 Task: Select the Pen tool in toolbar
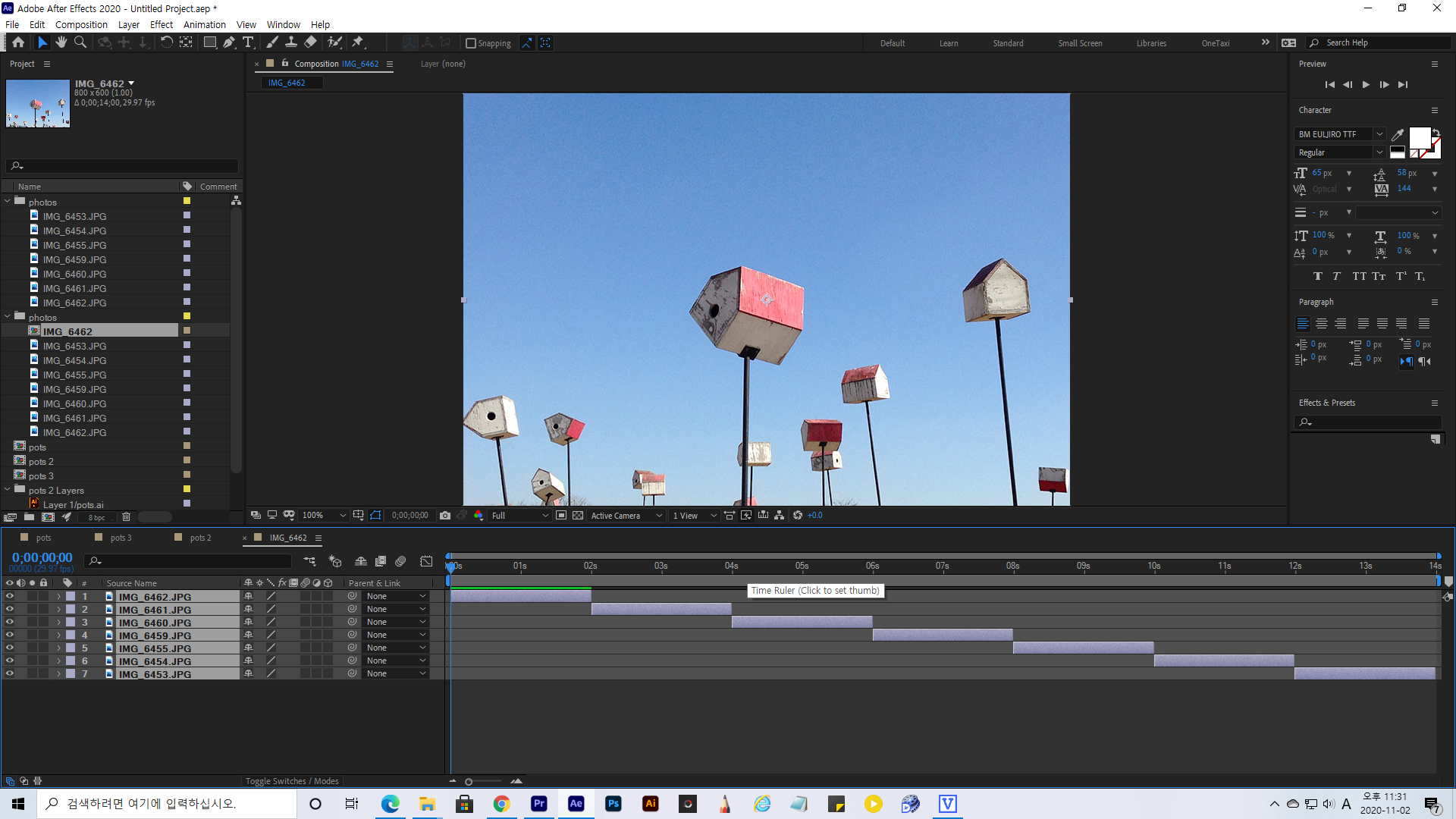[229, 42]
